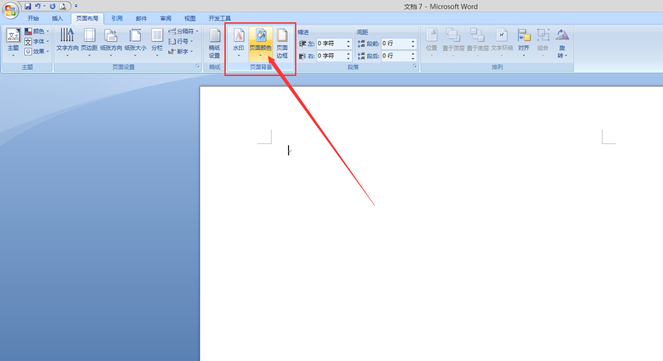Open theme 颜色 (Colors) dropdown

tap(36, 31)
